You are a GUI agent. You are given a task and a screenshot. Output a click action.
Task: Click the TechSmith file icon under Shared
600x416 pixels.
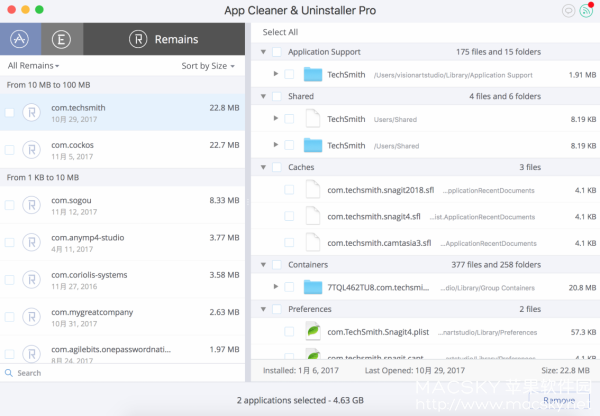(313, 118)
